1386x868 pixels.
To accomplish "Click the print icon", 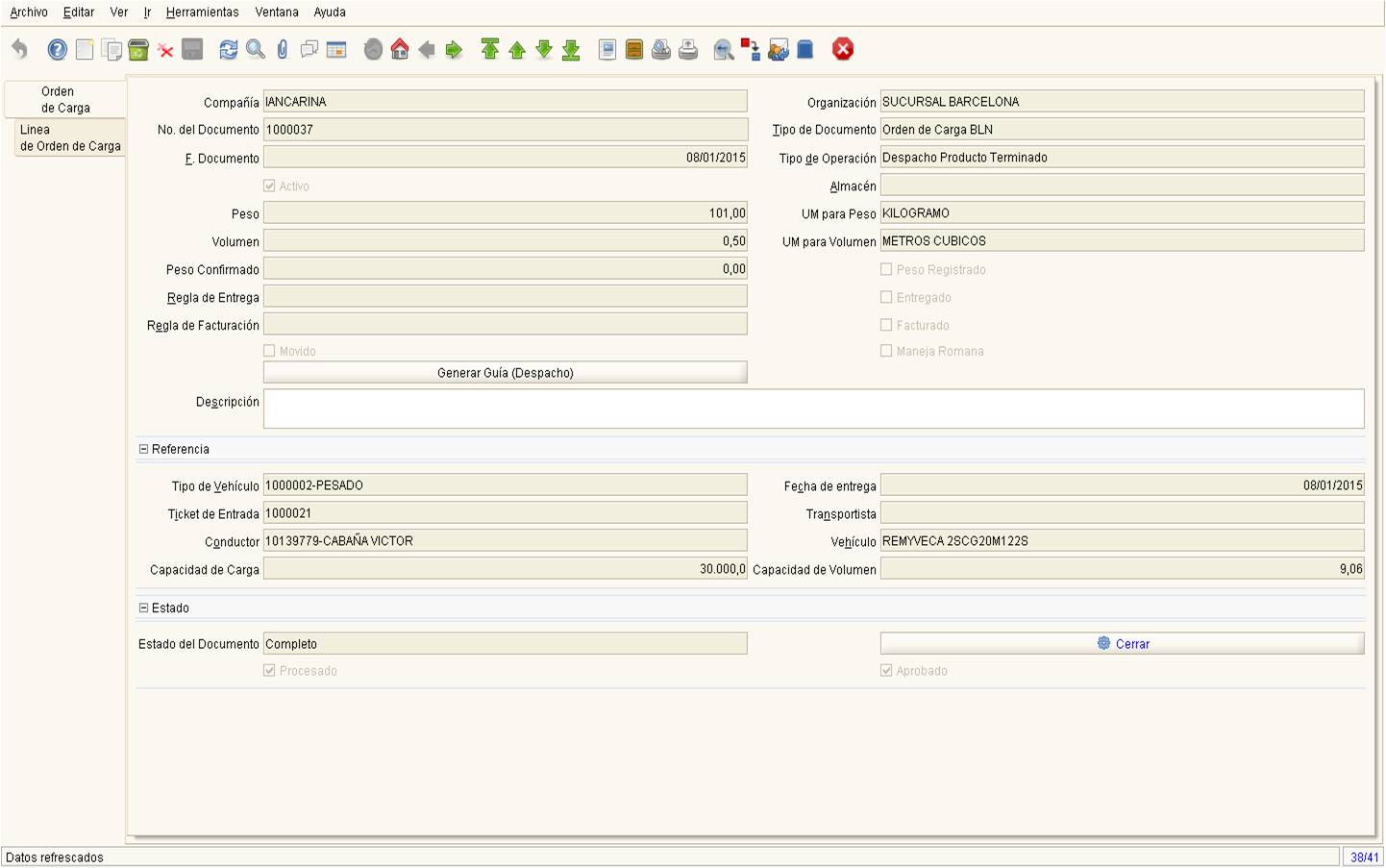I will pos(688,49).
